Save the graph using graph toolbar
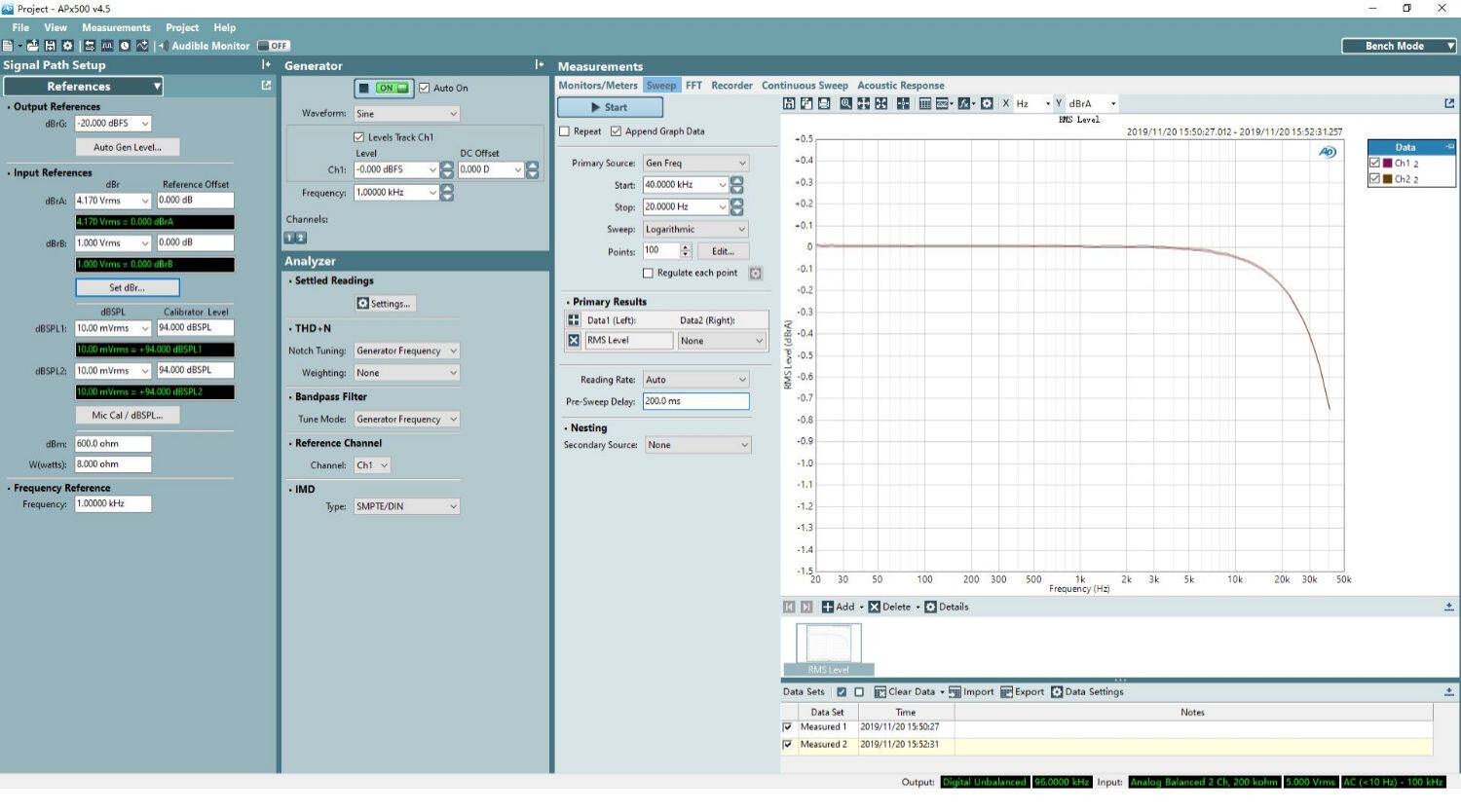Image resolution: width=1461 pixels, height=812 pixels. 789,103
